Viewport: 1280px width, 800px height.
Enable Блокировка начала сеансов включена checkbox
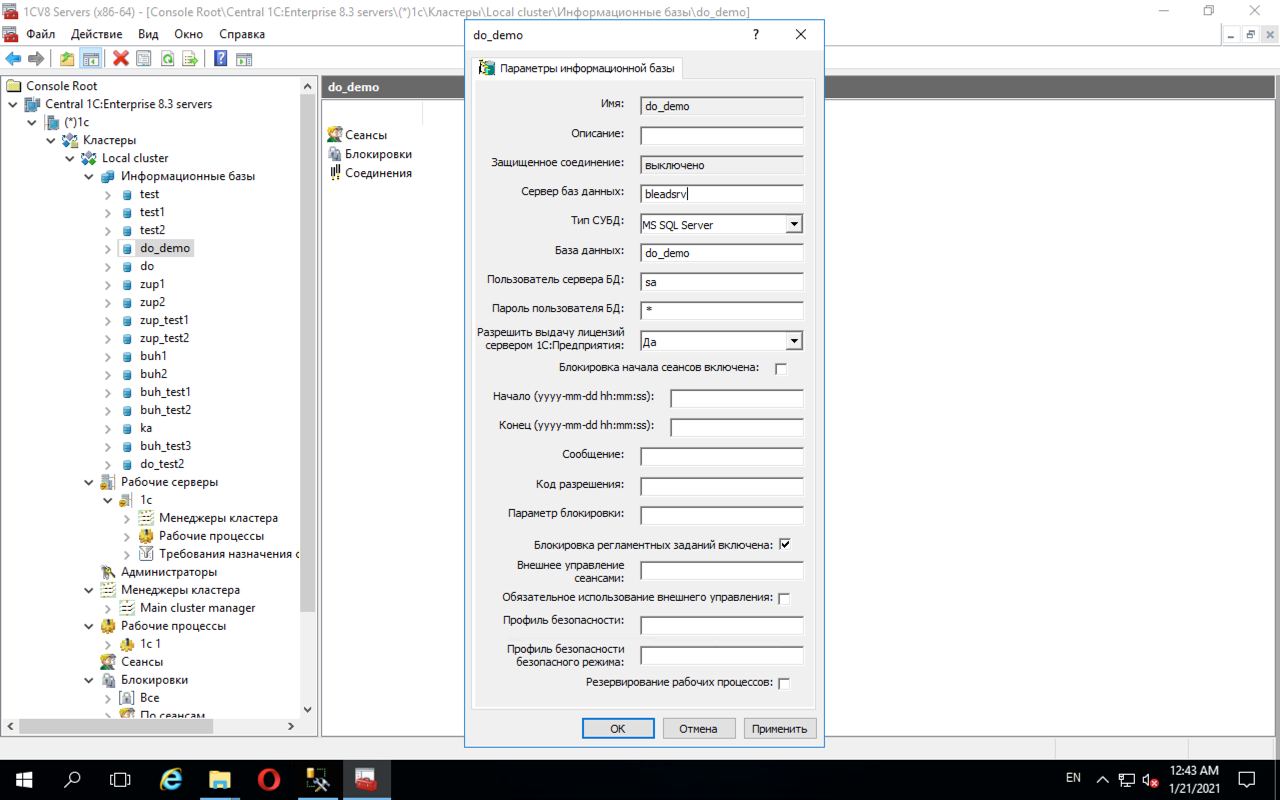pyautogui.click(x=782, y=368)
